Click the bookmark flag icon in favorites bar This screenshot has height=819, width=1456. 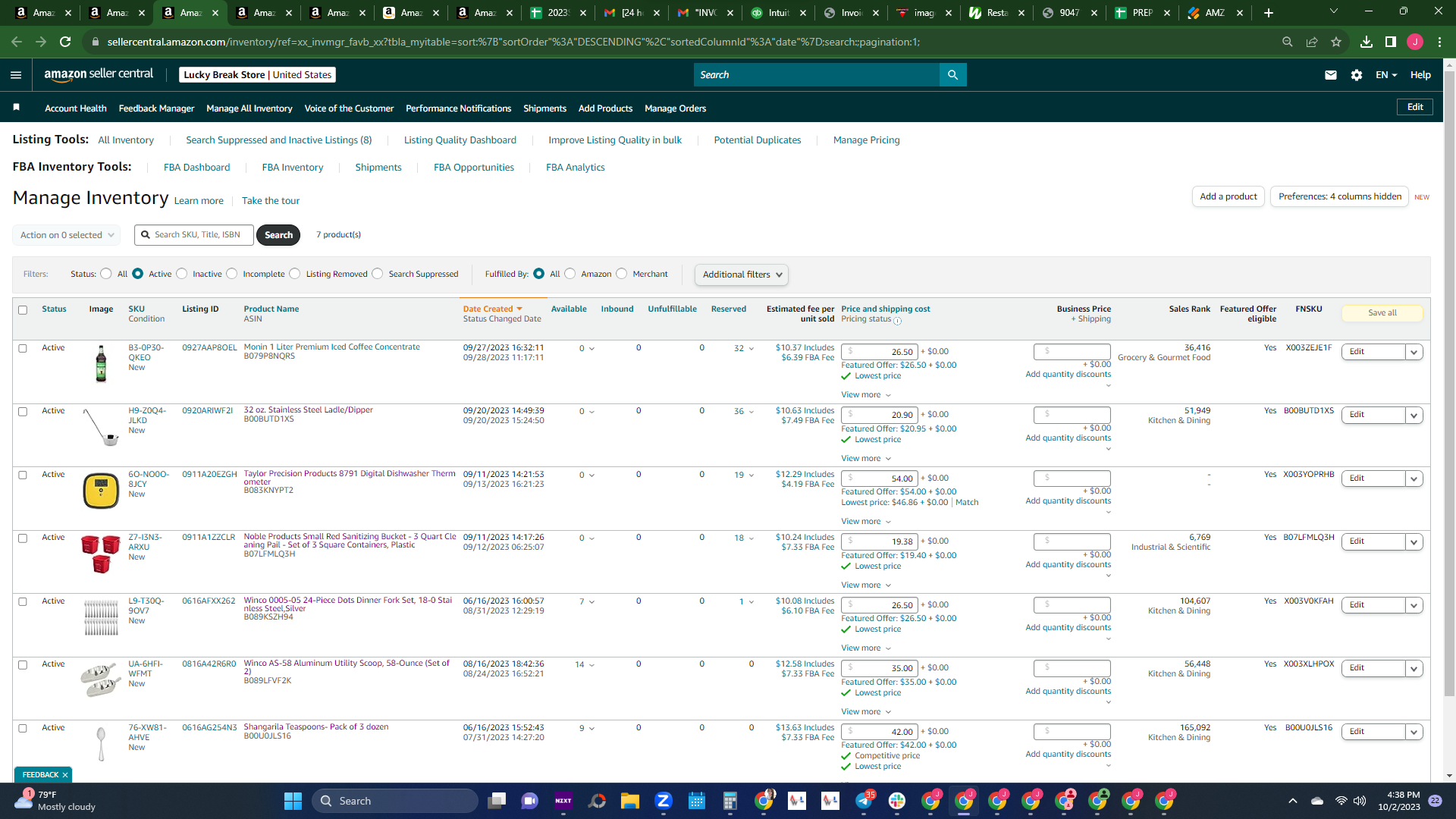[x=17, y=108]
